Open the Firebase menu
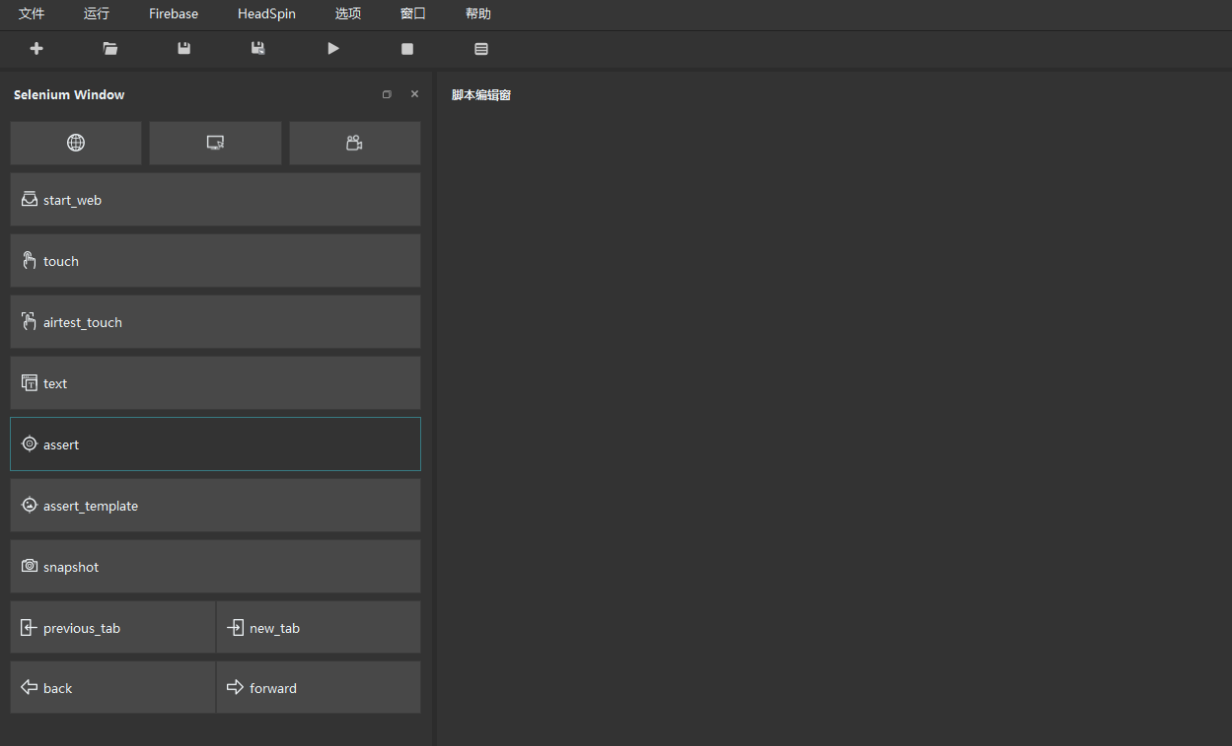 173,14
